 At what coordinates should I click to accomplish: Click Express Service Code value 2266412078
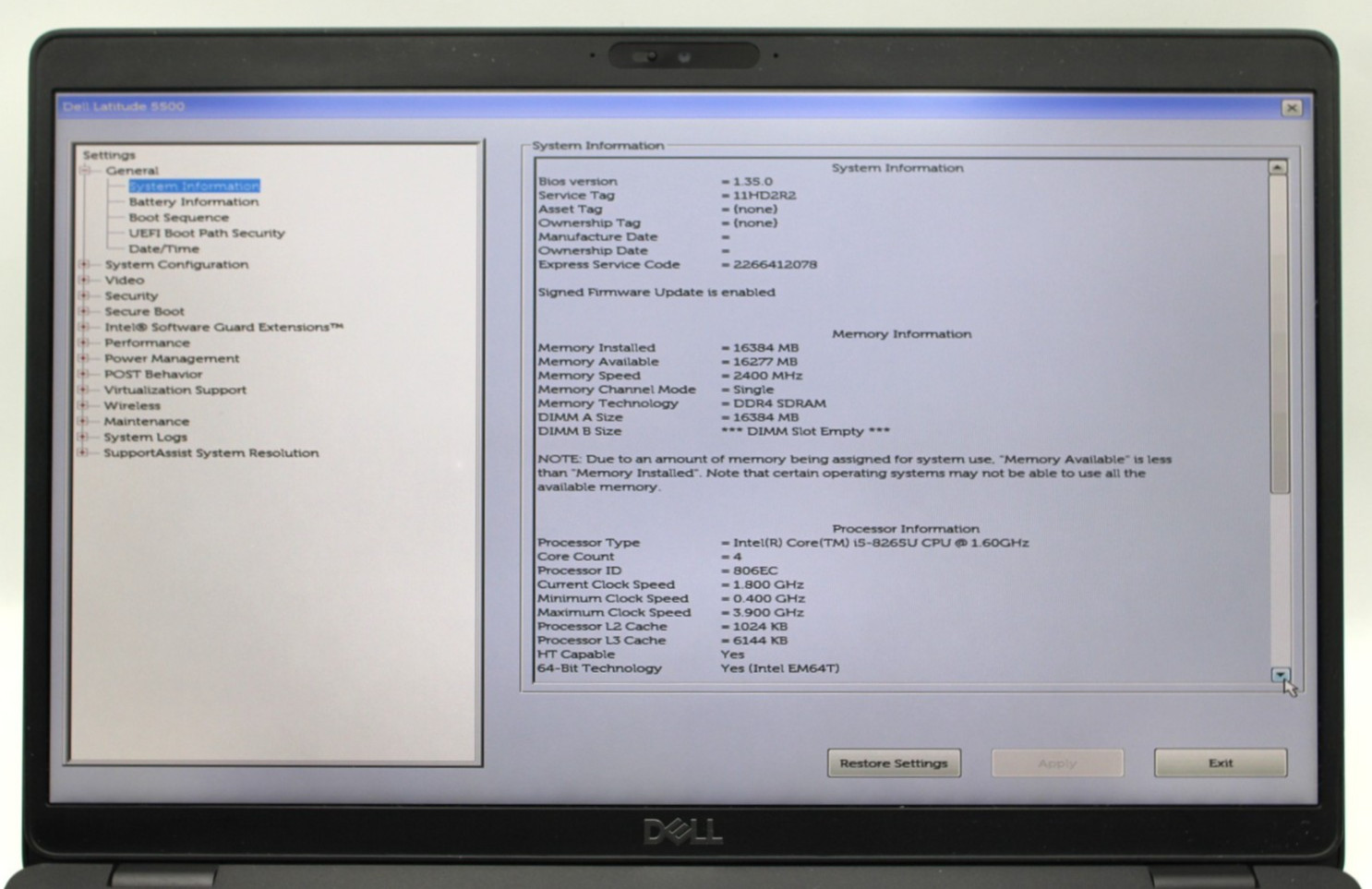775,265
